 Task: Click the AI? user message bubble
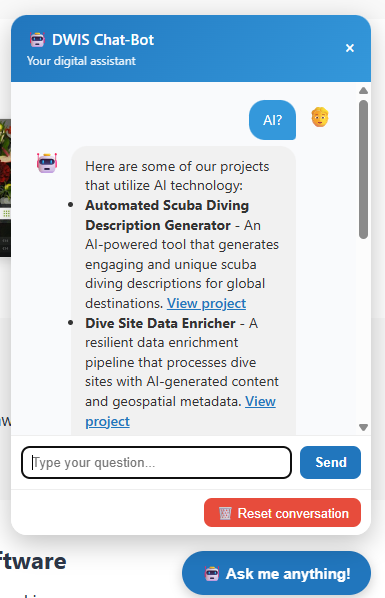pos(272,120)
